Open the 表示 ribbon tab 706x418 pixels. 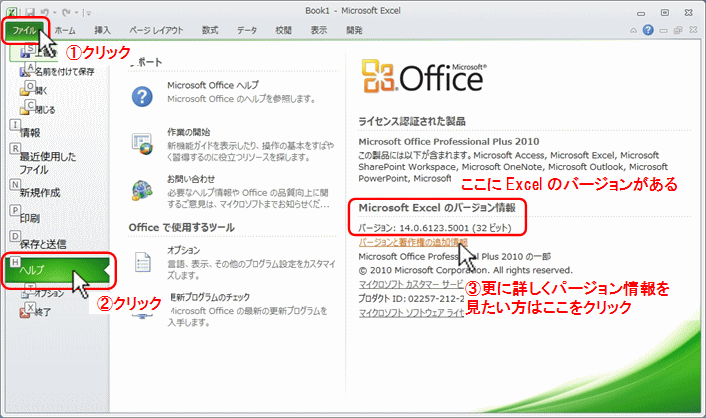click(x=318, y=31)
